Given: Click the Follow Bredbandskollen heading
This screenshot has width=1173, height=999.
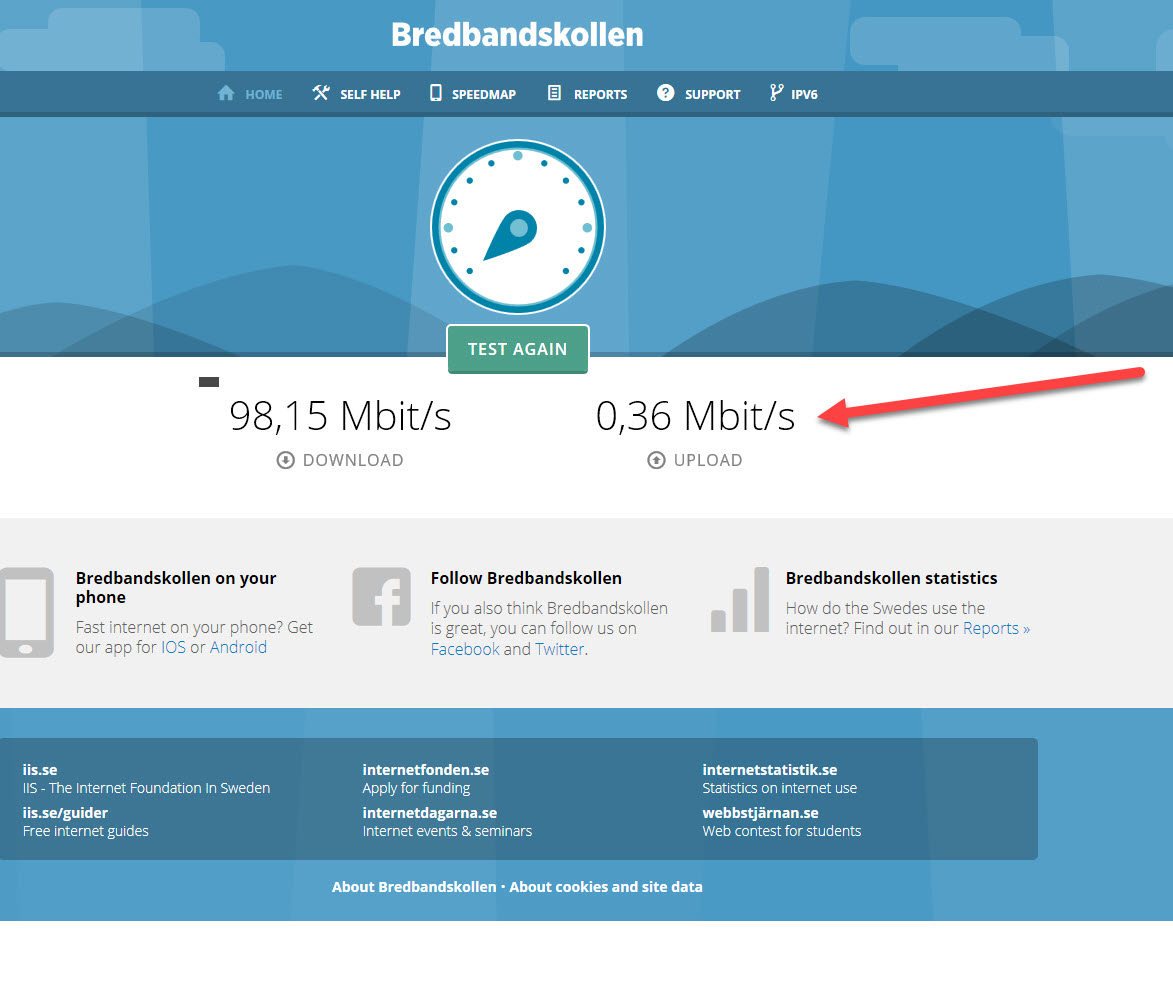Looking at the screenshot, I should click(x=526, y=578).
